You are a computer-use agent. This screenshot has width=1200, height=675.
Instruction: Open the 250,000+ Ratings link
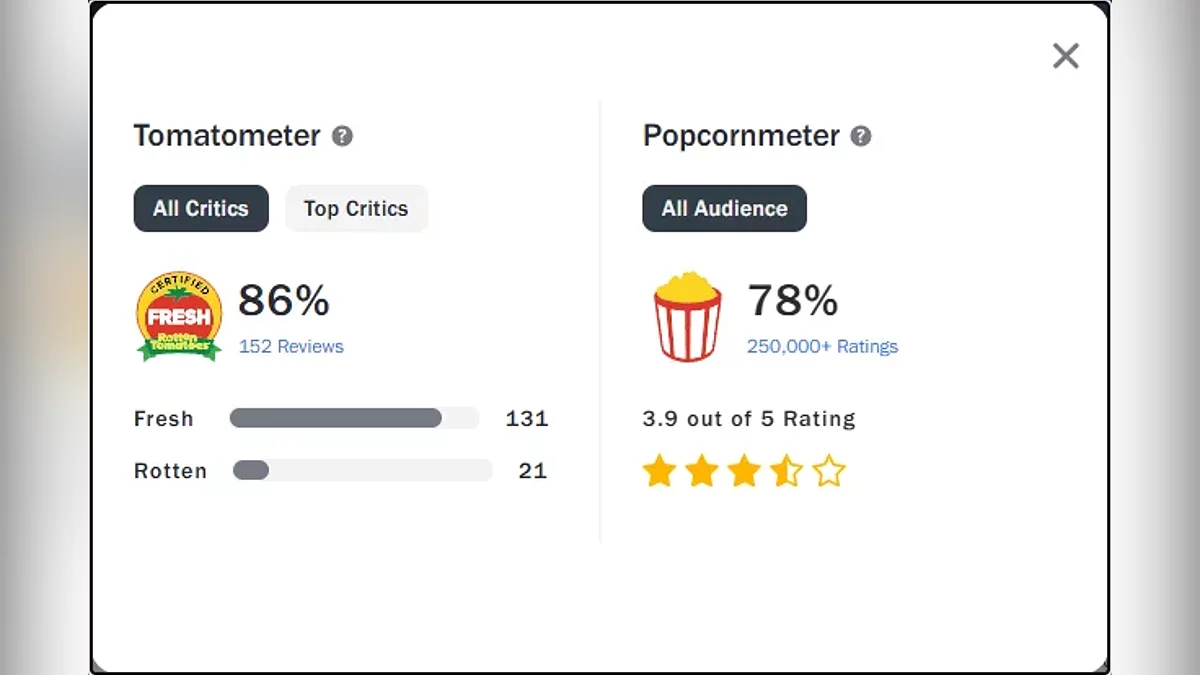(x=822, y=346)
